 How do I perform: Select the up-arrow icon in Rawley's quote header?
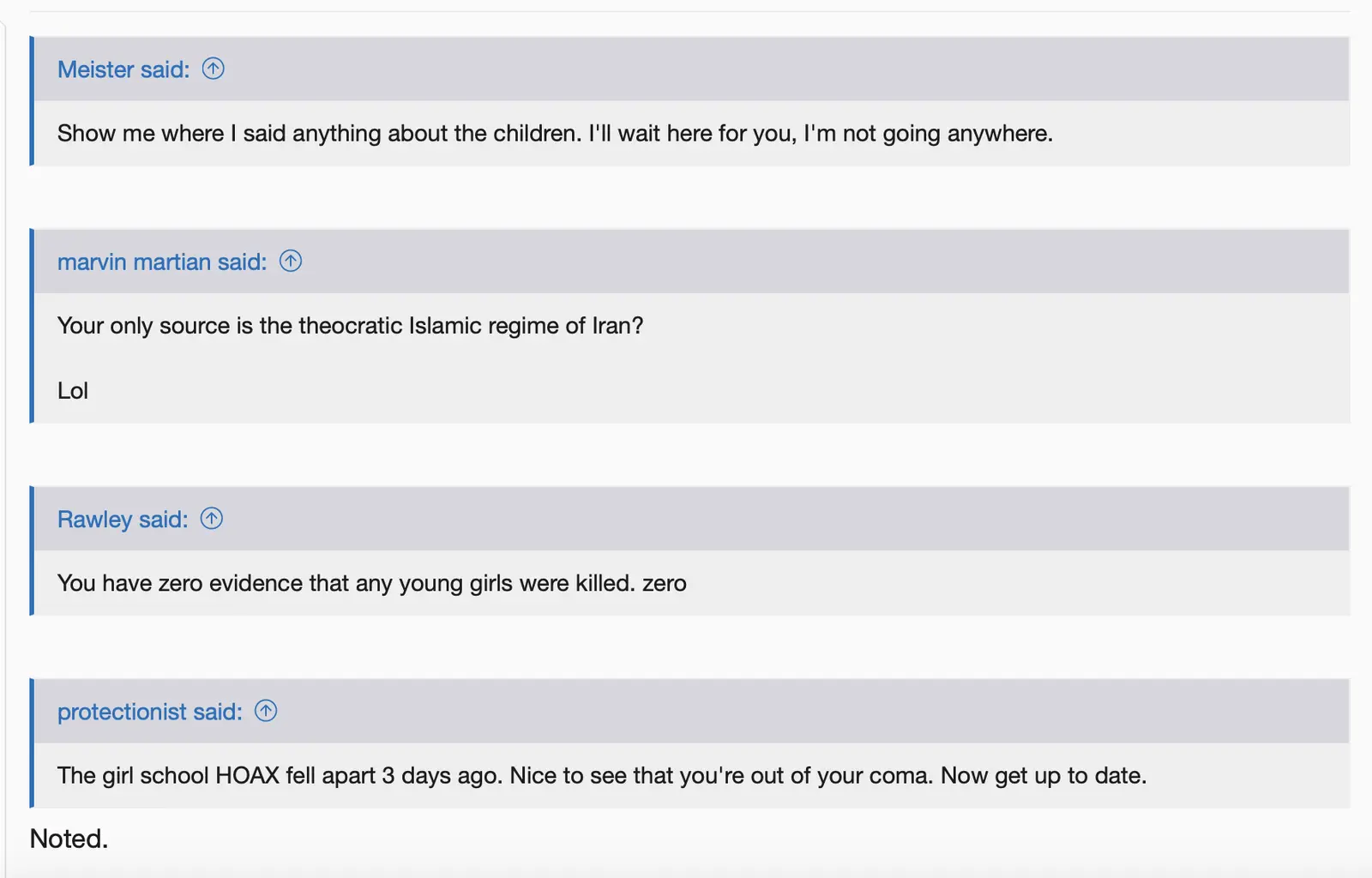pos(213,519)
